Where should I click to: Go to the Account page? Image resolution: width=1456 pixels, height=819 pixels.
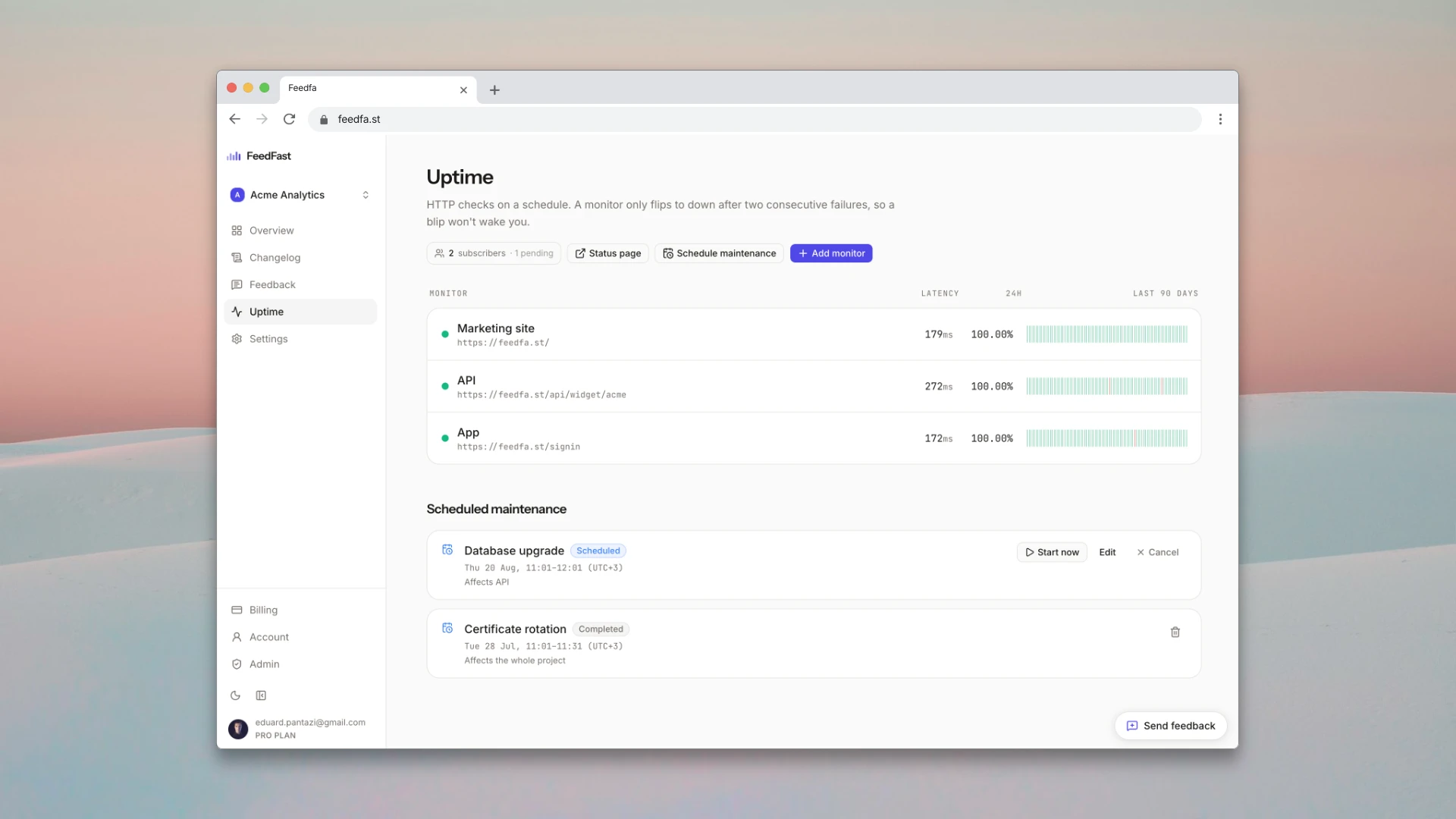pos(300,637)
